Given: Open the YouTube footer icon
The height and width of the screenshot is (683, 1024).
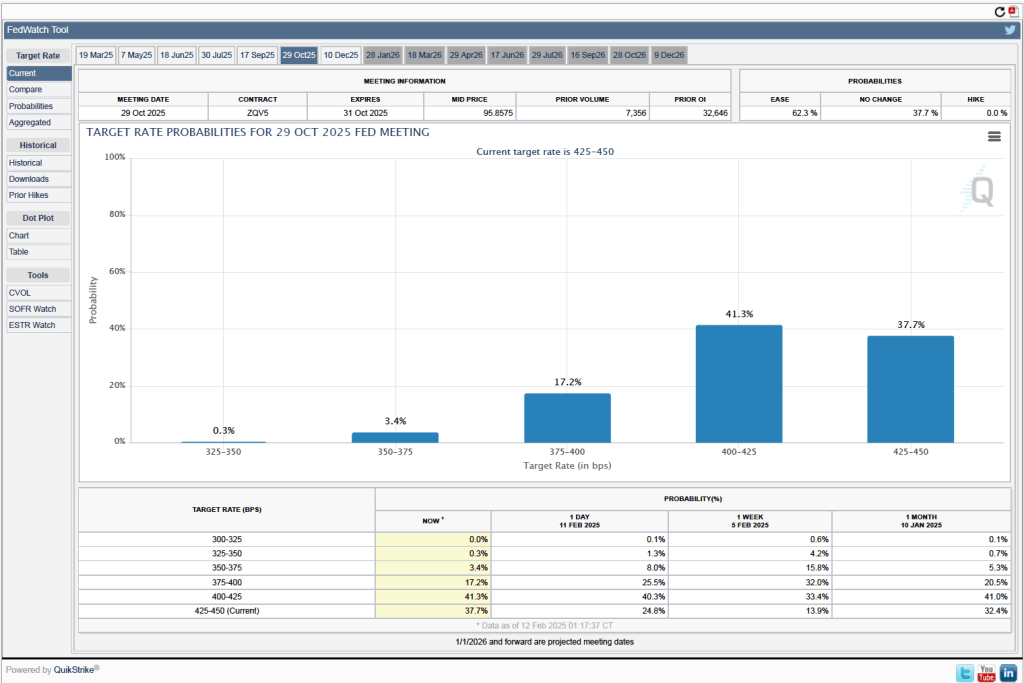Looking at the screenshot, I should tap(987, 672).
